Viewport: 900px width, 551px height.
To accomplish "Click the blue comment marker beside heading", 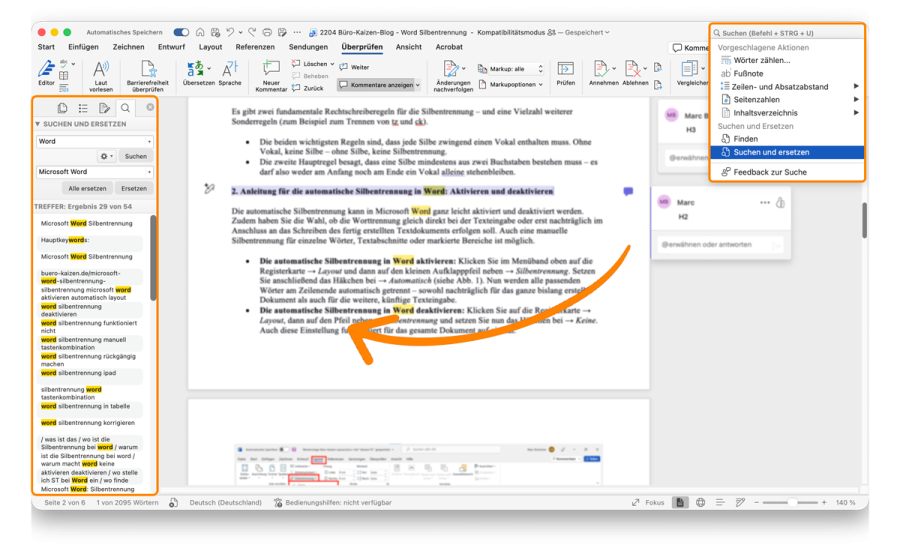I will pos(628,192).
